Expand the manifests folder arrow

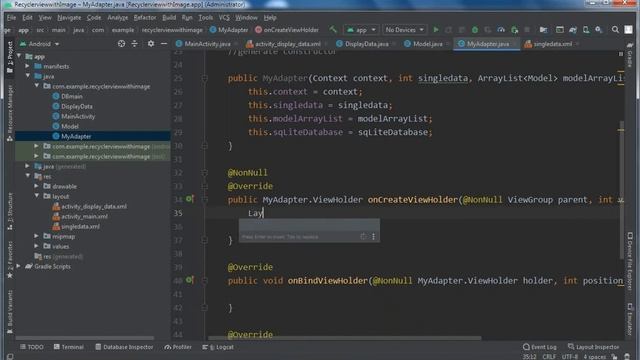(27, 66)
